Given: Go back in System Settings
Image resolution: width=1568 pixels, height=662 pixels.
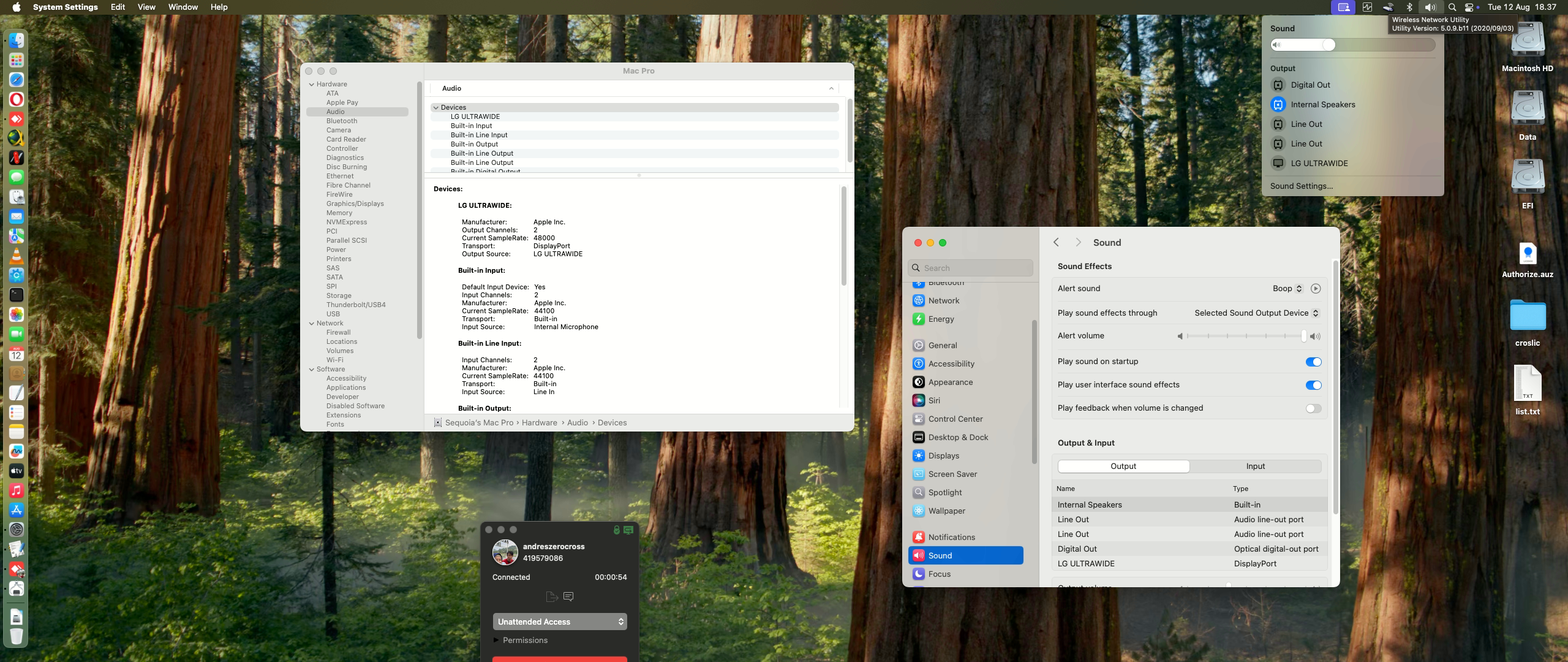Looking at the screenshot, I should [x=1056, y=243].
